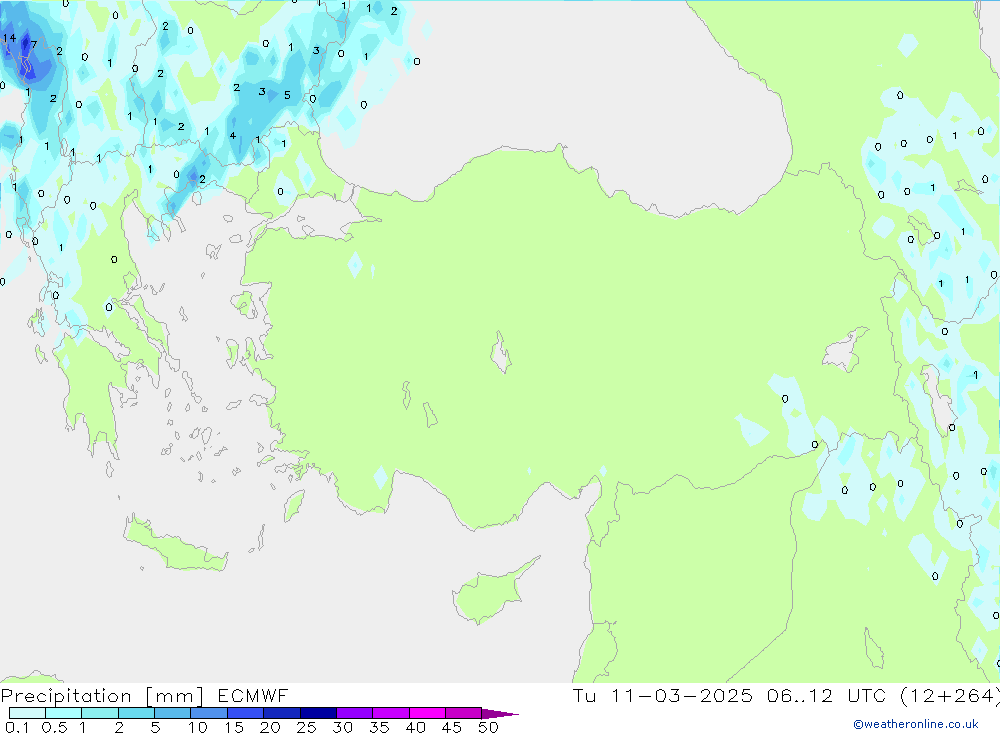Select the 35–40 mm legend color swatch
Screen dimensions: 1000x733
(391, 713)
